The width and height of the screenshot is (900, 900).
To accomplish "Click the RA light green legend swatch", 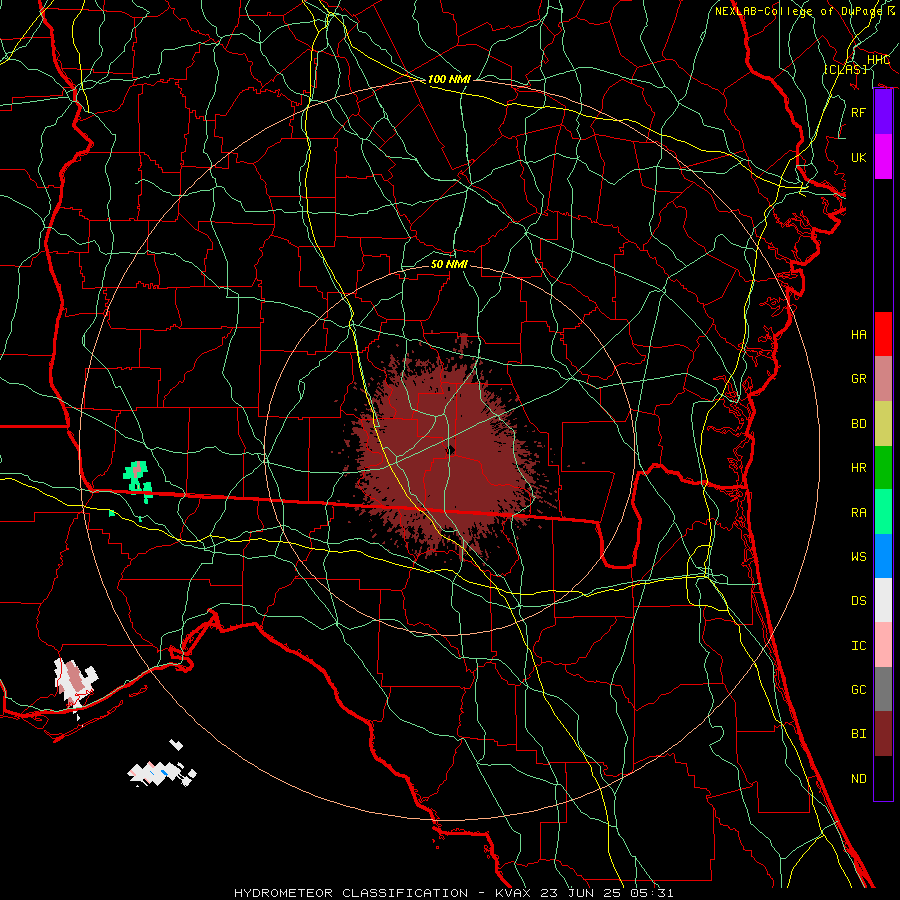I will [883, 512].
